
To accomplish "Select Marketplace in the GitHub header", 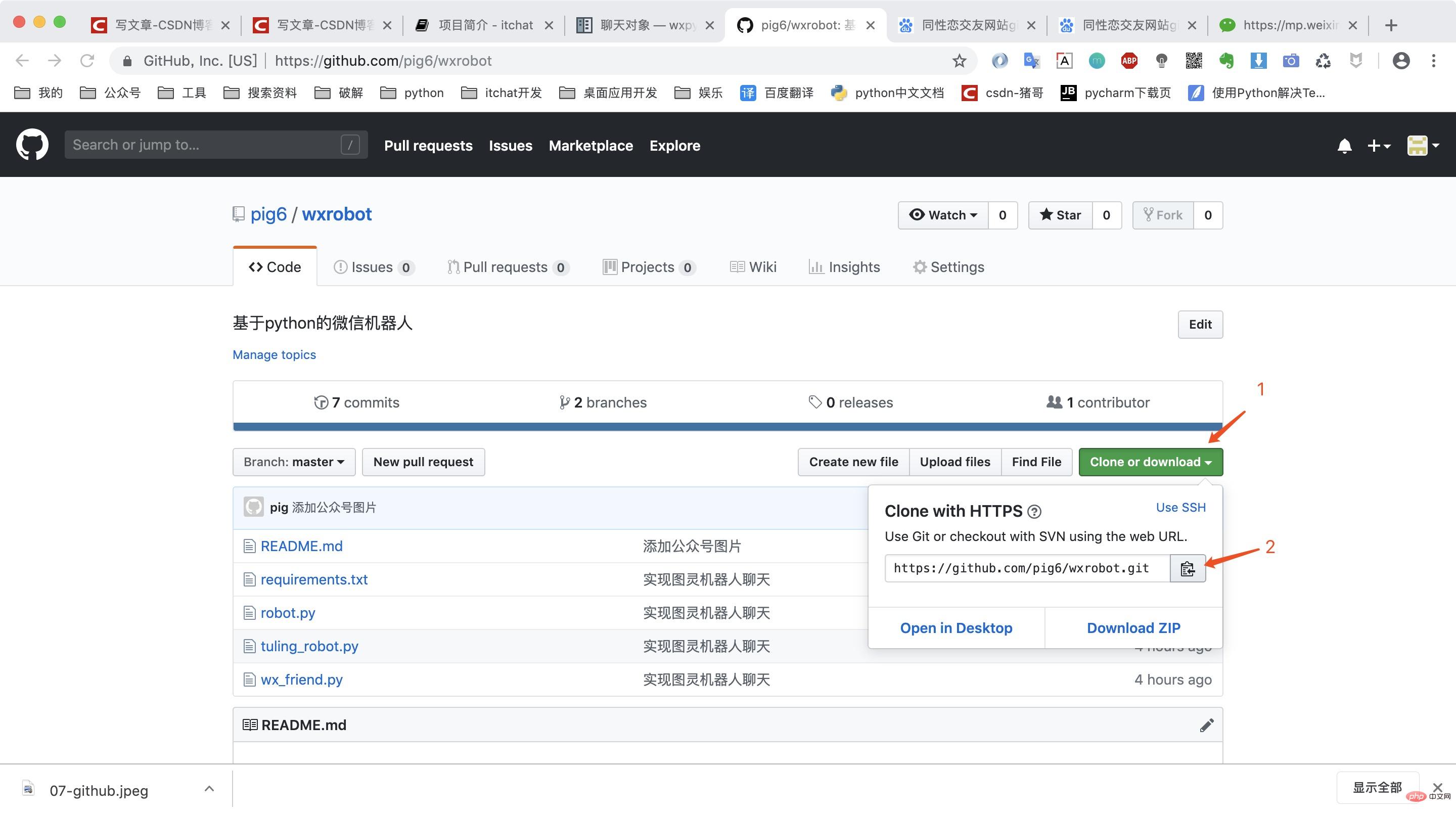I will (590, 145).
